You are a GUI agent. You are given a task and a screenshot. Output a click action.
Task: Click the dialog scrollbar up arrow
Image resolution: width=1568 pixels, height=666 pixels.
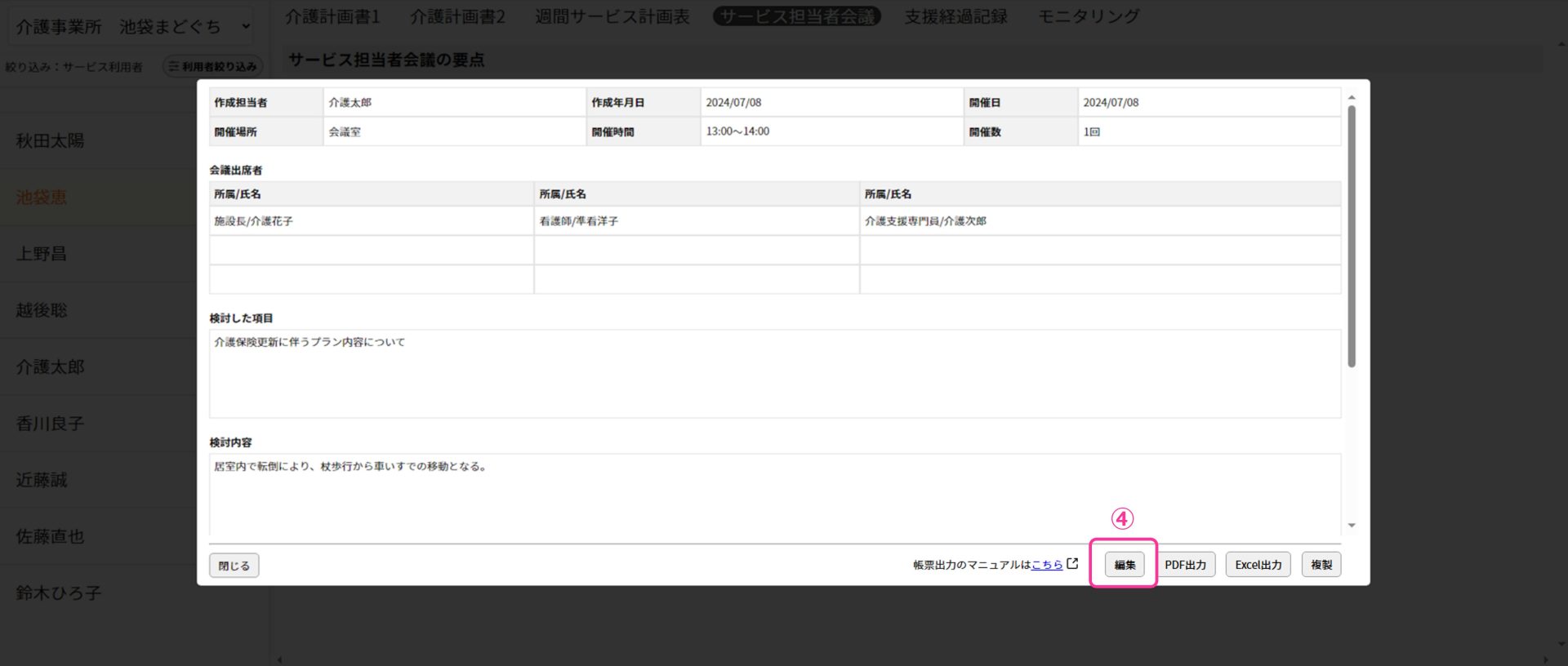click(1352, 98)
